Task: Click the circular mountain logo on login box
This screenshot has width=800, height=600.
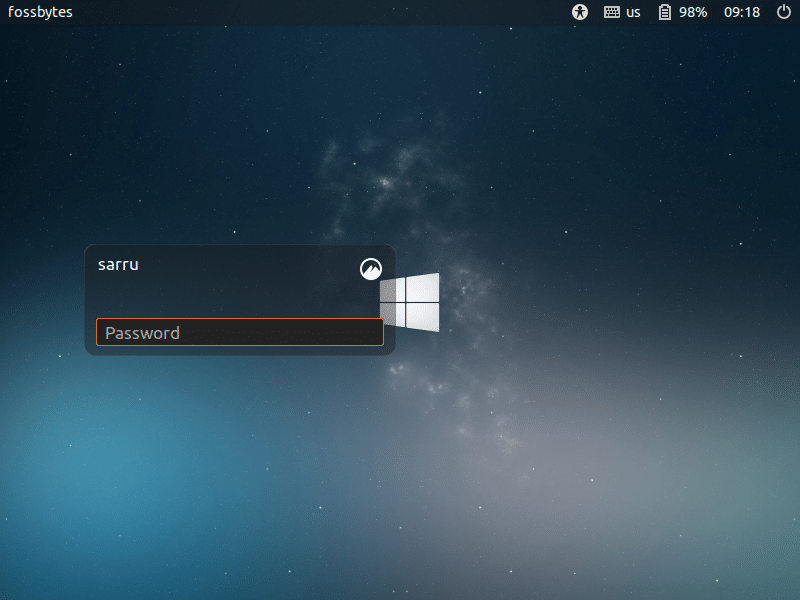Action: [x=371, y=268]
